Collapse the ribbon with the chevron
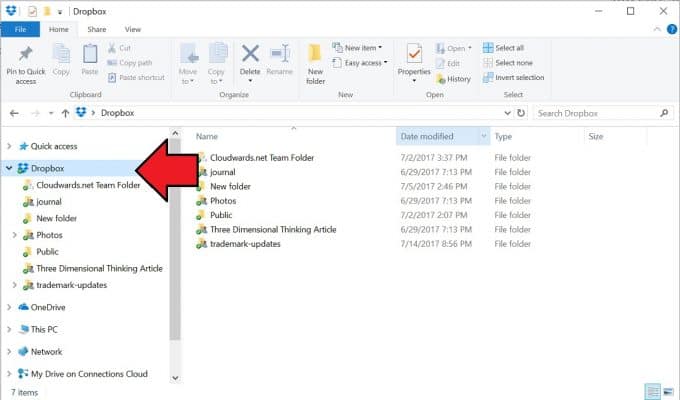Viewport: 680px width, 400px height. (x=657, y=30)
